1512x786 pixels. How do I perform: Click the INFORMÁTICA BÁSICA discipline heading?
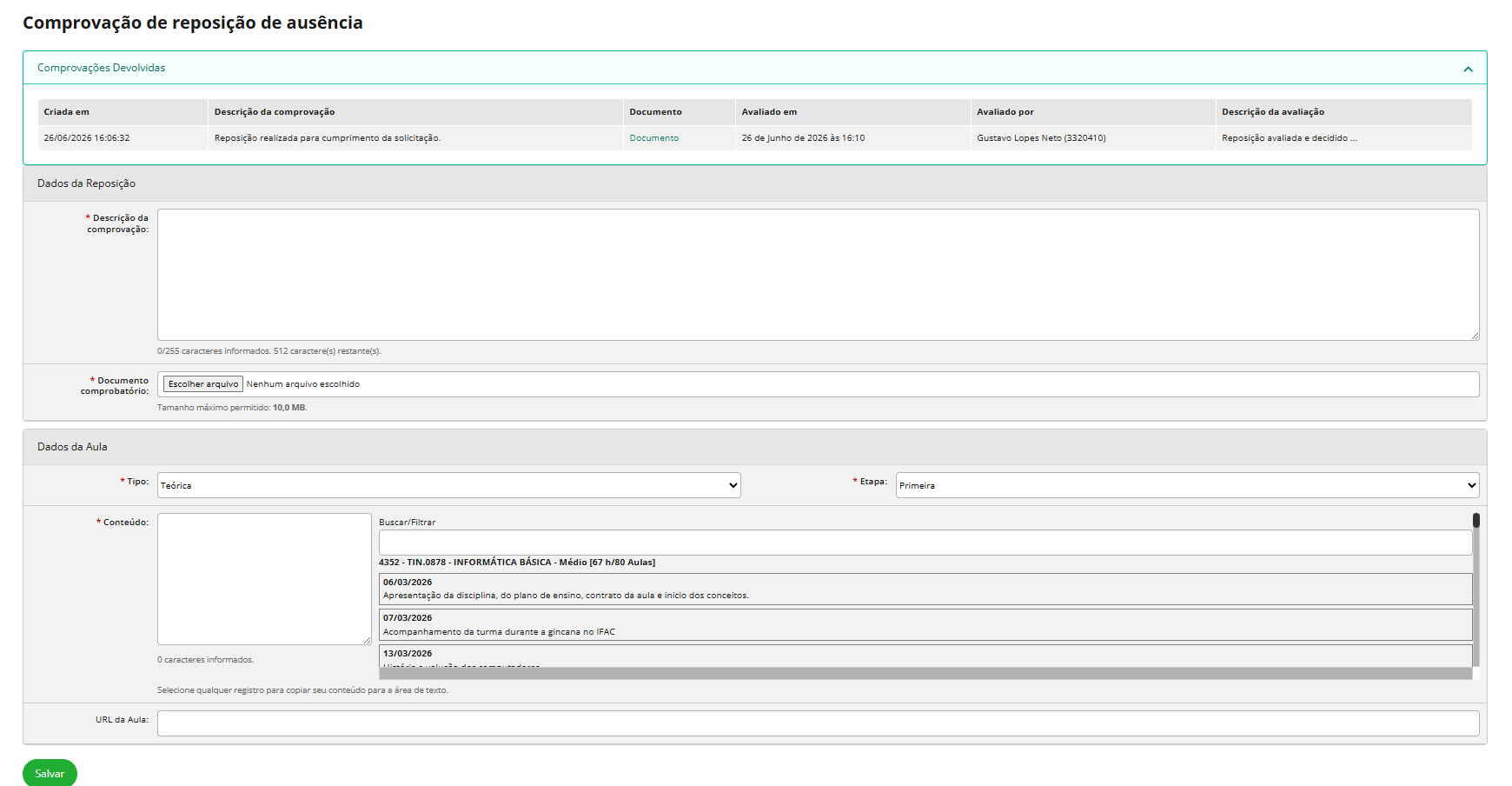pyautogui.click(x=517, y=563)
